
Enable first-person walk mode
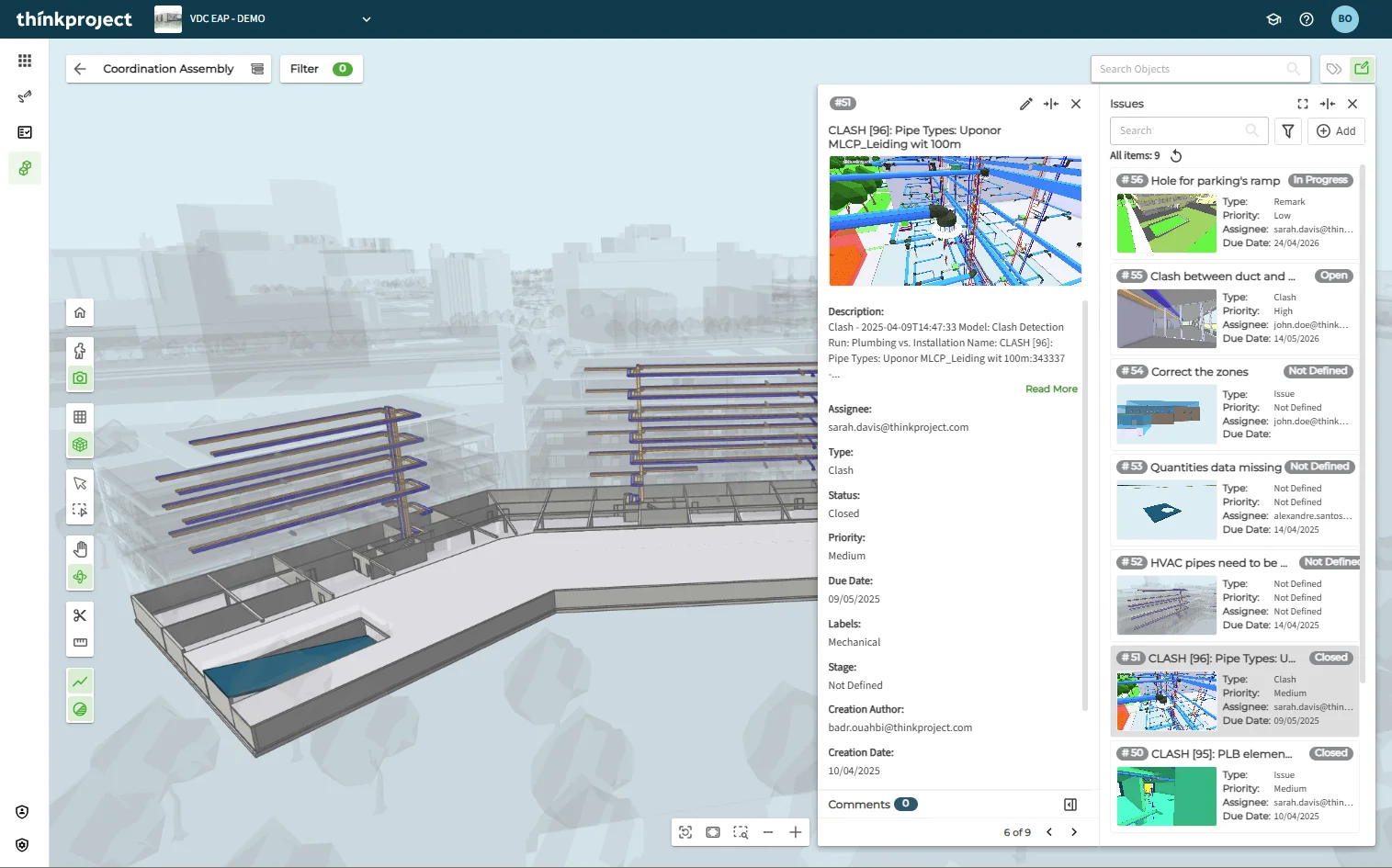80,351
